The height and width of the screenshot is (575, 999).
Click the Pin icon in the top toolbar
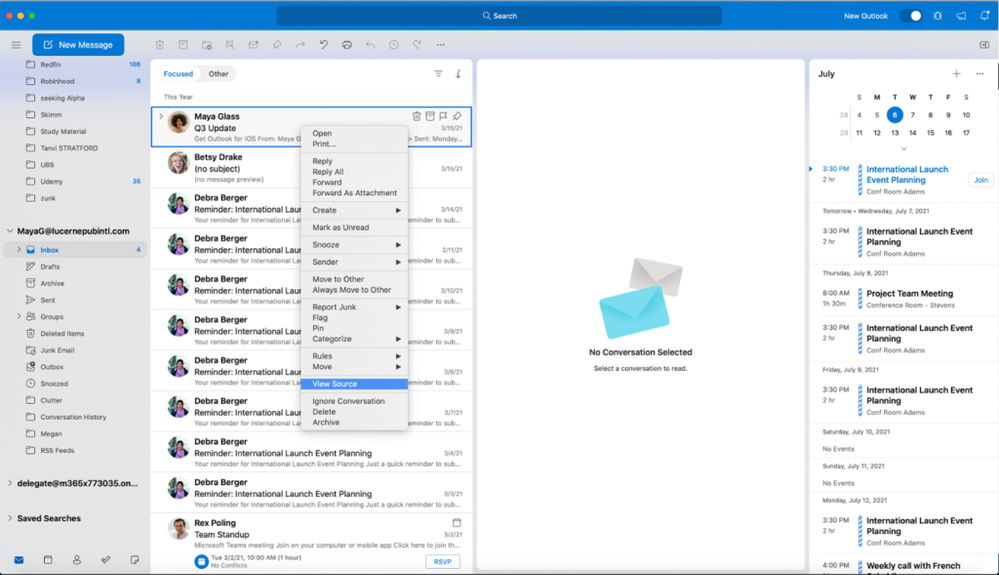[277, 45]
